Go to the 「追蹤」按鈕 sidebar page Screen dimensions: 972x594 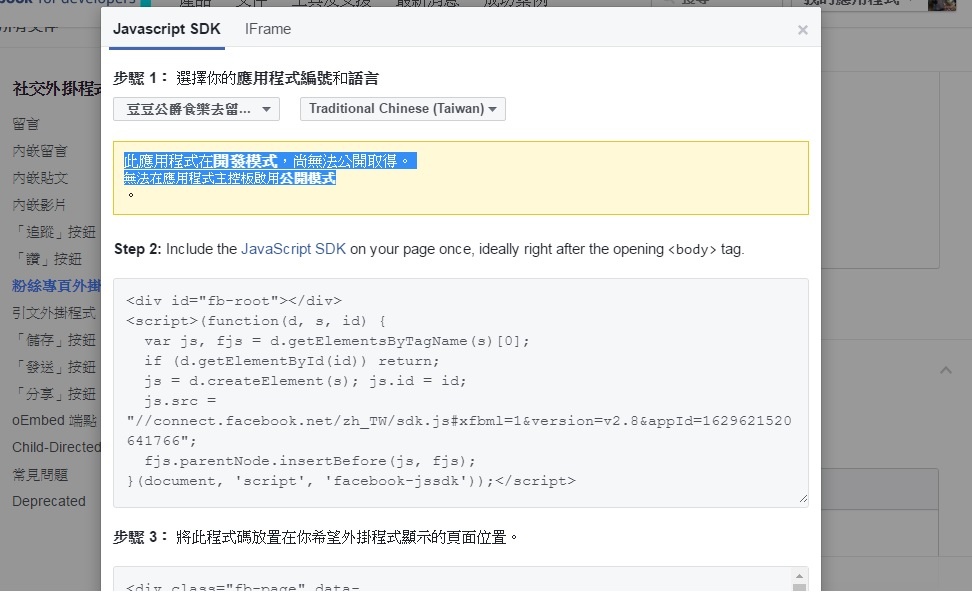[55, 232]
